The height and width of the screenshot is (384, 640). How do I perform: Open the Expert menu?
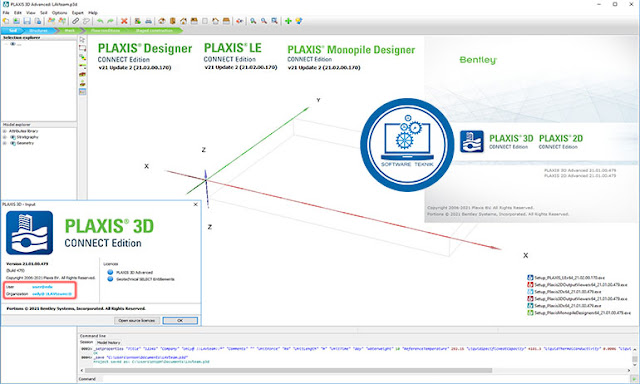pos(78,13)
